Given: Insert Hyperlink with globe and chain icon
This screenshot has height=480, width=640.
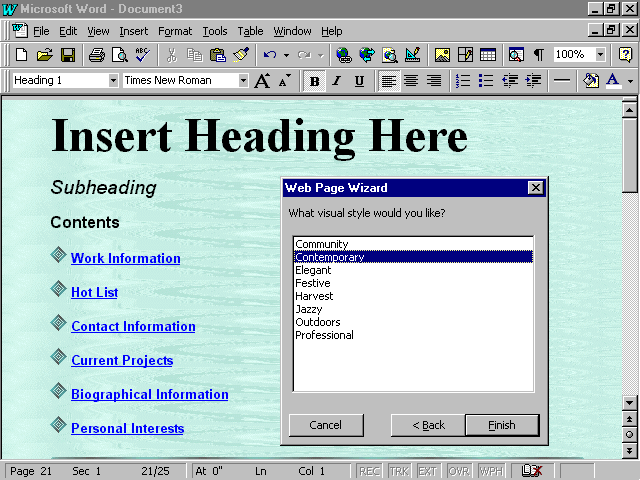Looking at the screenshot, I should click(x=344, y=54).
